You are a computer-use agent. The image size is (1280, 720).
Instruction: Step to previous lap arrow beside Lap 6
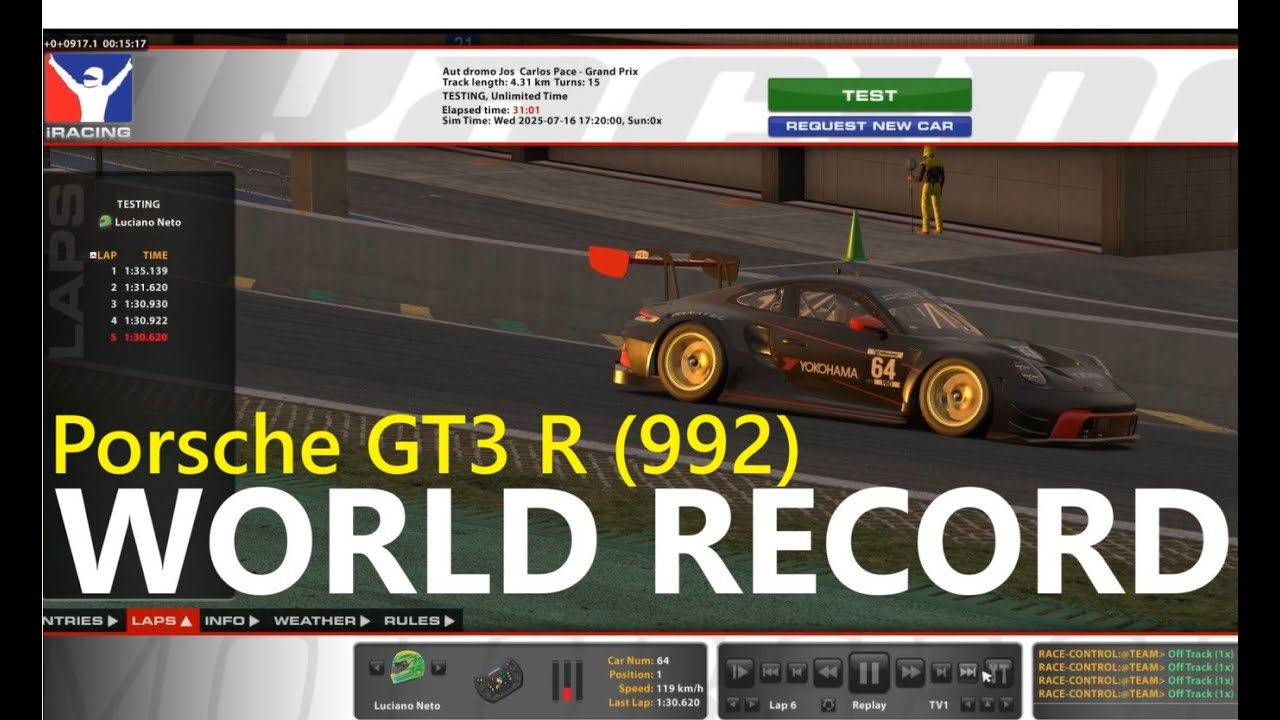click(732, 705)
